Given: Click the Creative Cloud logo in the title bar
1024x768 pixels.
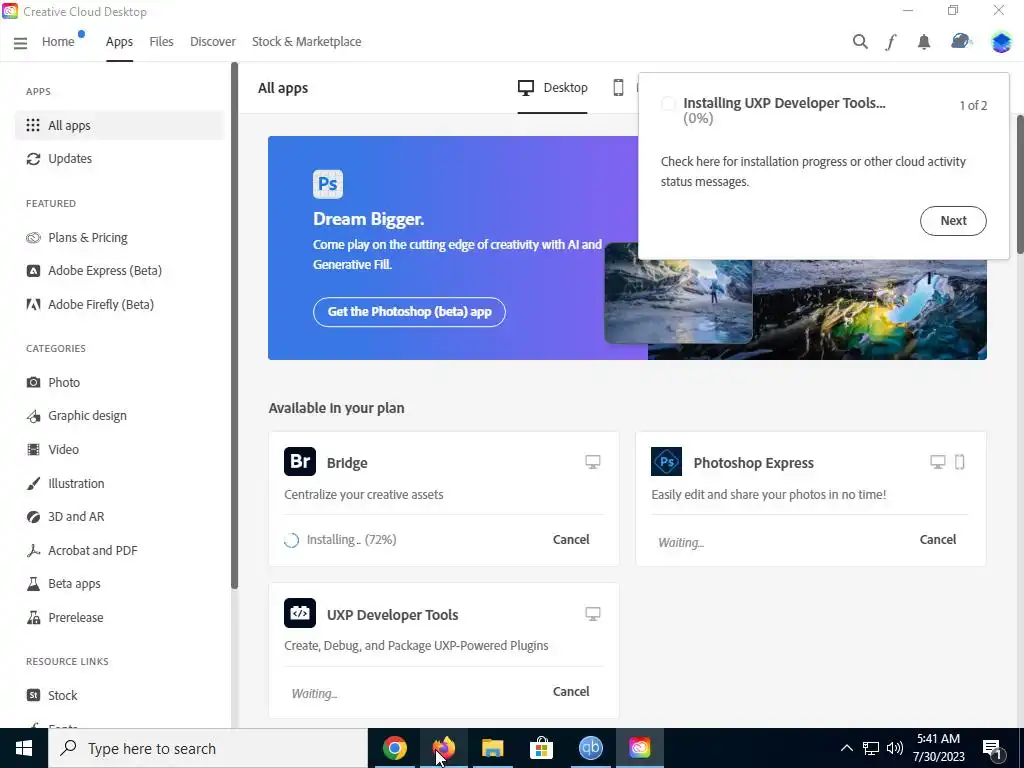Looking at the screenshot, I should (10, 11).
